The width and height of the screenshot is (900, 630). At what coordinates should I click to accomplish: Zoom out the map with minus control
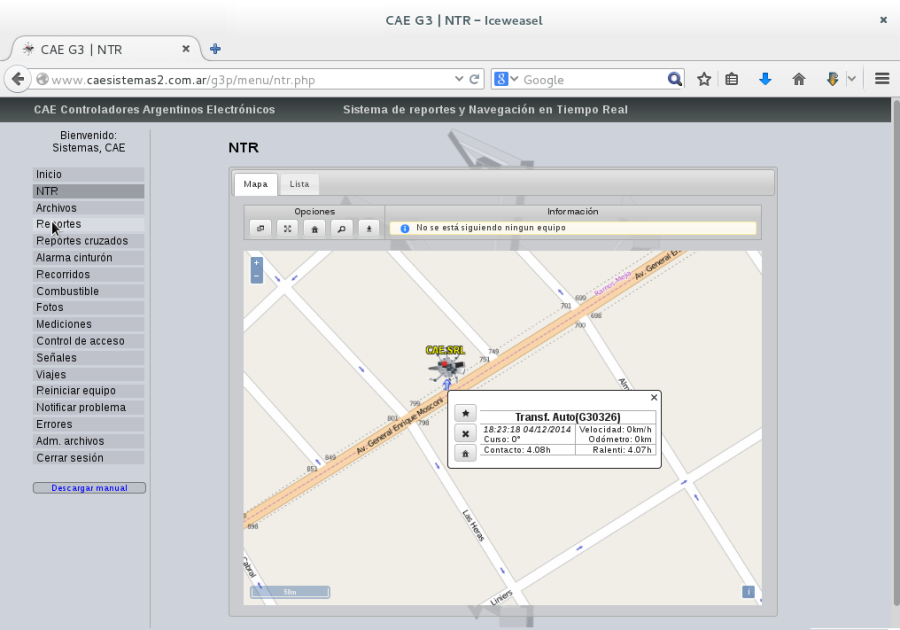pos(257,277)
